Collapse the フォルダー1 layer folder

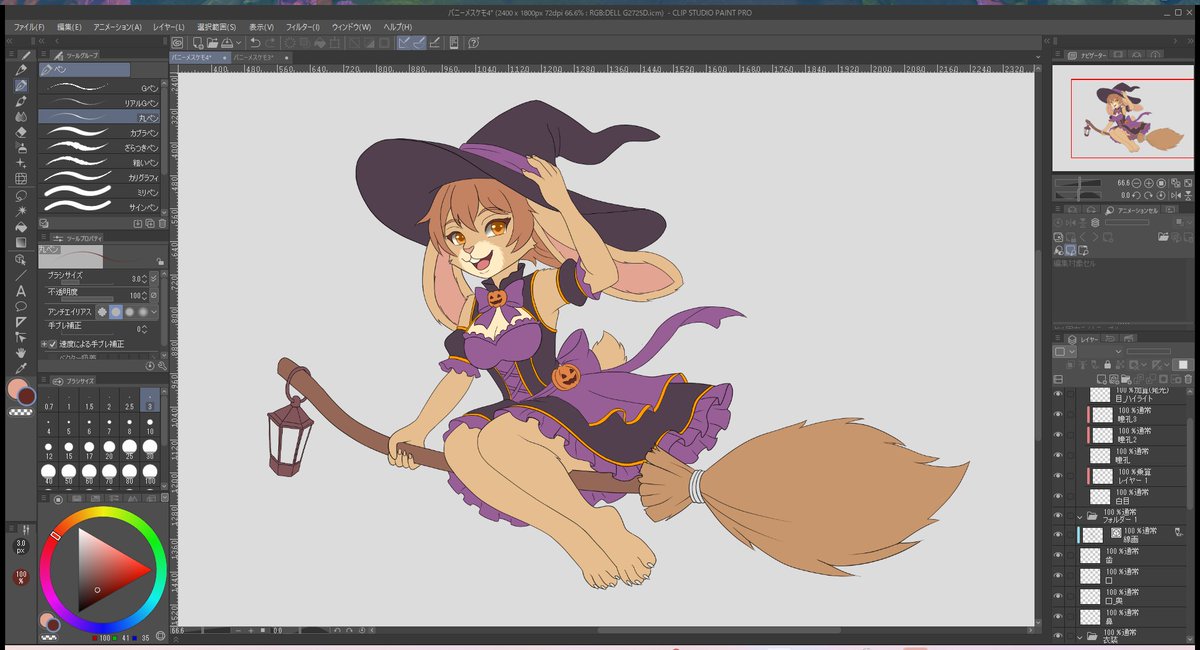pyautogui.click(x=1081, y=516)
